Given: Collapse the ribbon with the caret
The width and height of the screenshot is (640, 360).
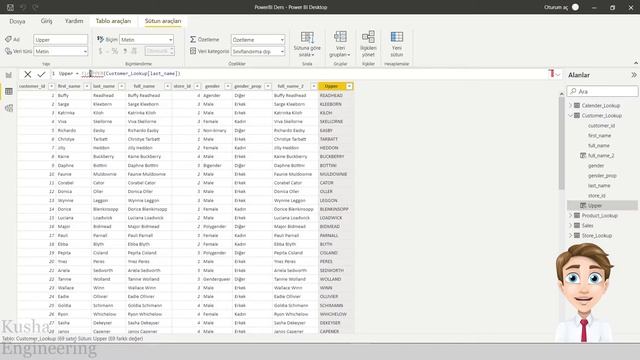Looking at the screenshot, I should click(636, 63).
